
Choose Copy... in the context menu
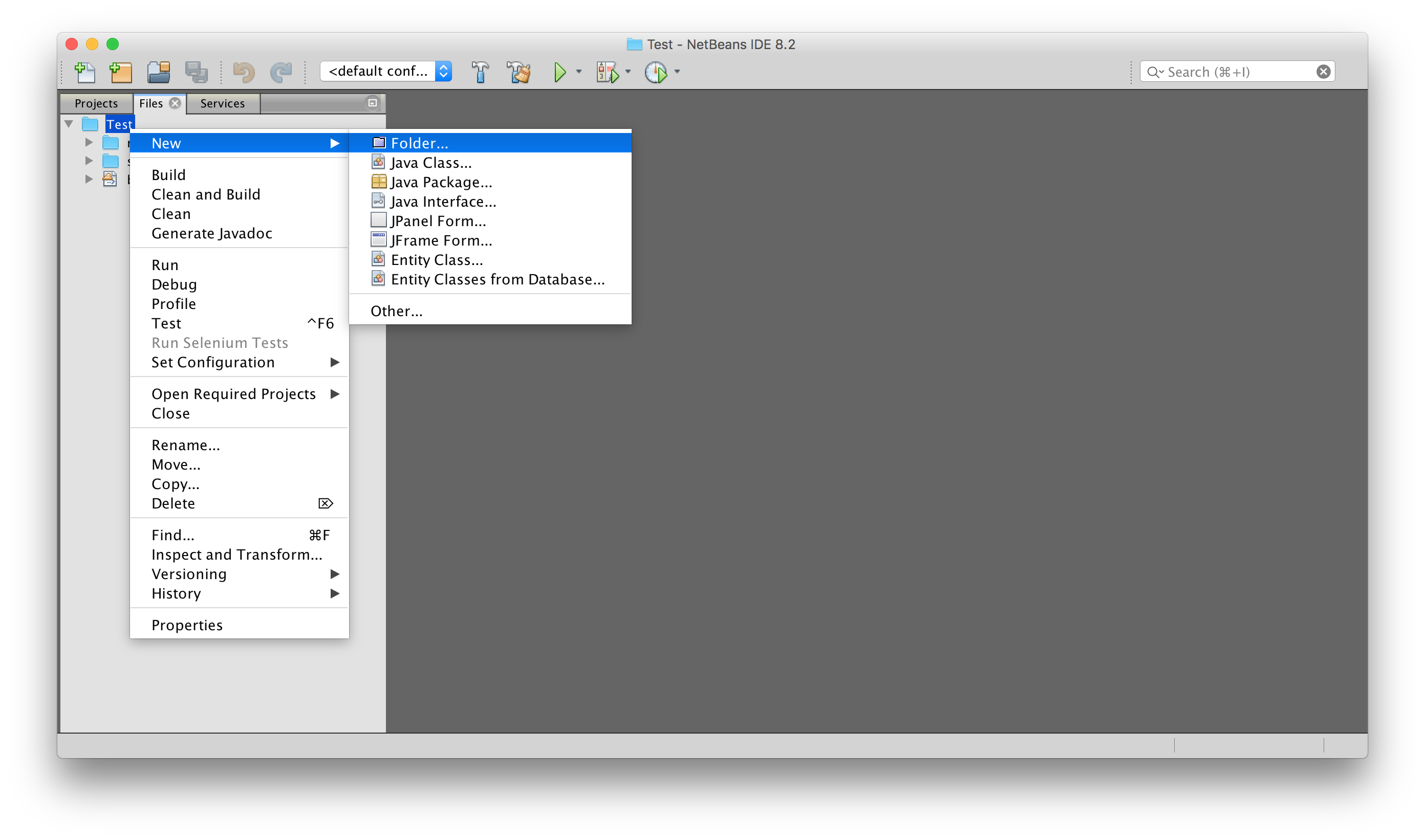click(x=240, y=484)
